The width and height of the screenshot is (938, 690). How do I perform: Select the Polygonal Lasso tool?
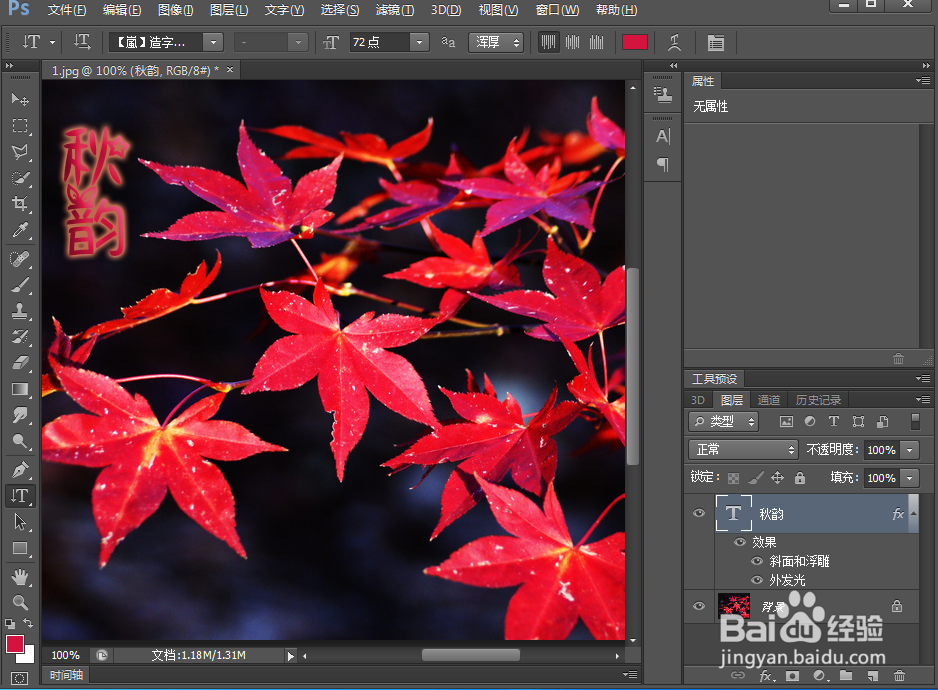(x=20, y=151)
